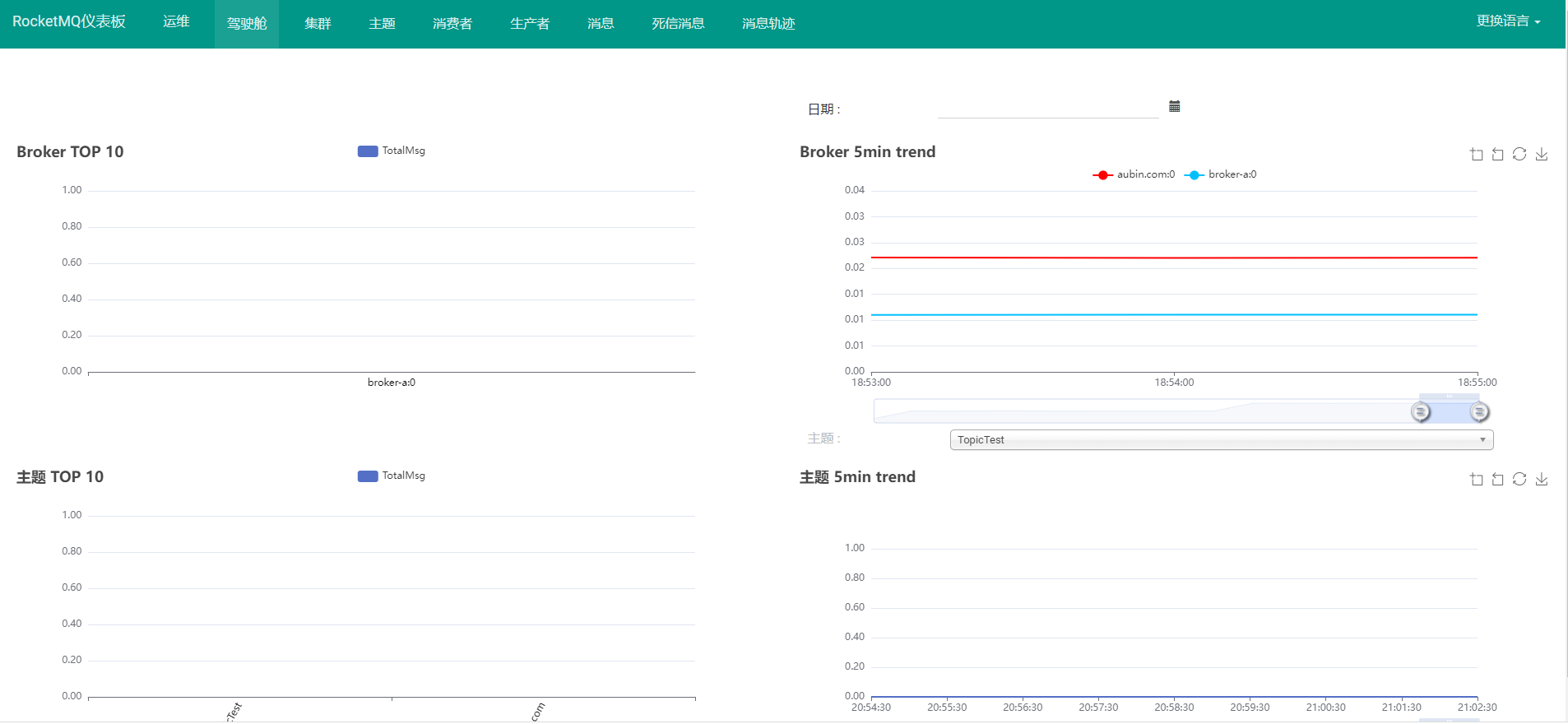Click the RocketMQ仪表板 brand link
The height and width of the screenshot is (724, 1568).
(x=69, y=22)
